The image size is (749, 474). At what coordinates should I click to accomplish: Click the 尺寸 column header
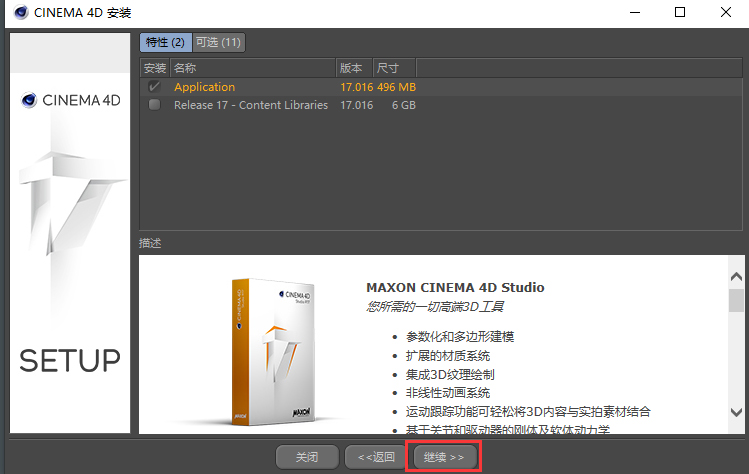pos(394,68)
